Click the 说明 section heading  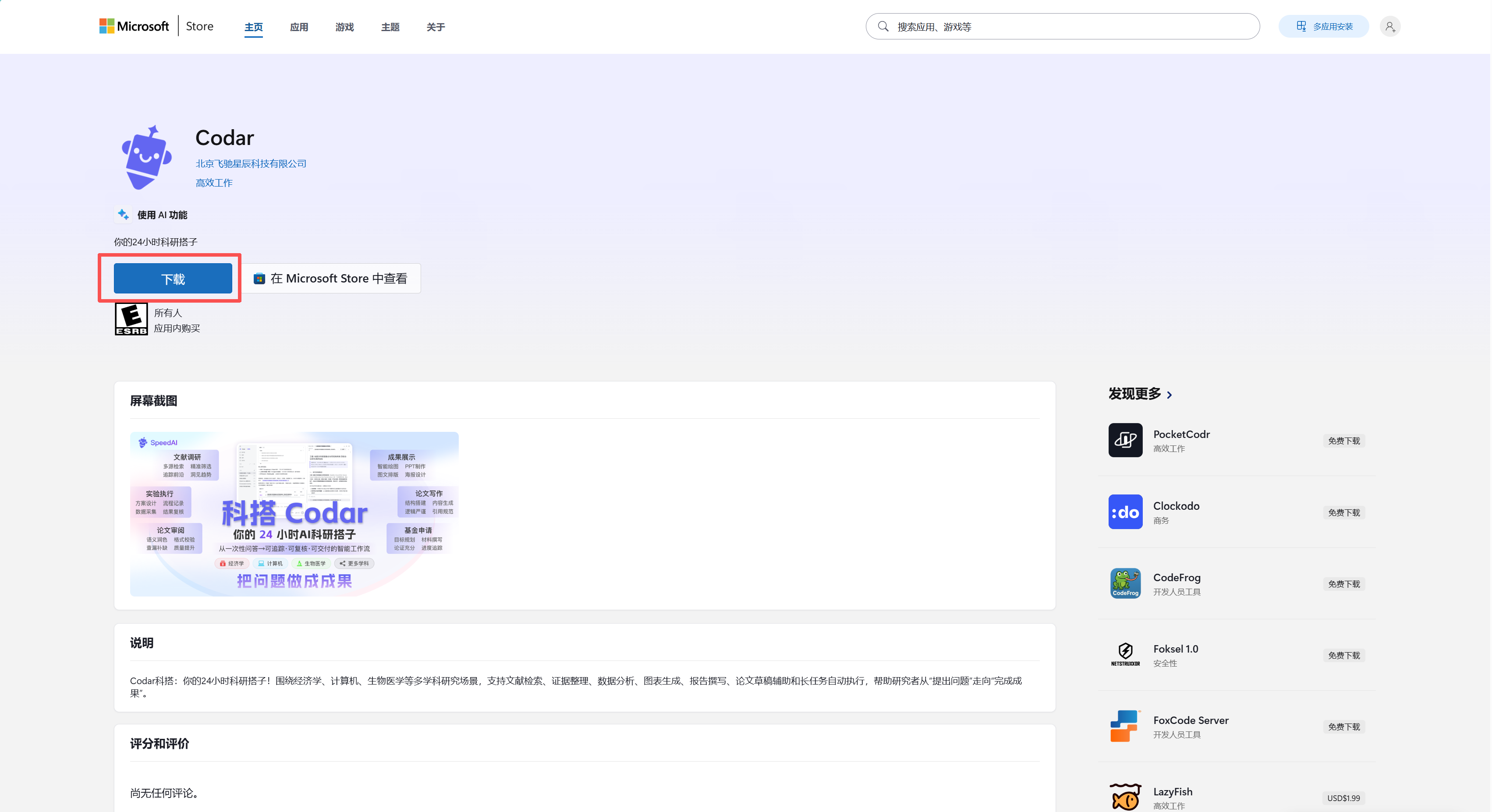[142, 643]
